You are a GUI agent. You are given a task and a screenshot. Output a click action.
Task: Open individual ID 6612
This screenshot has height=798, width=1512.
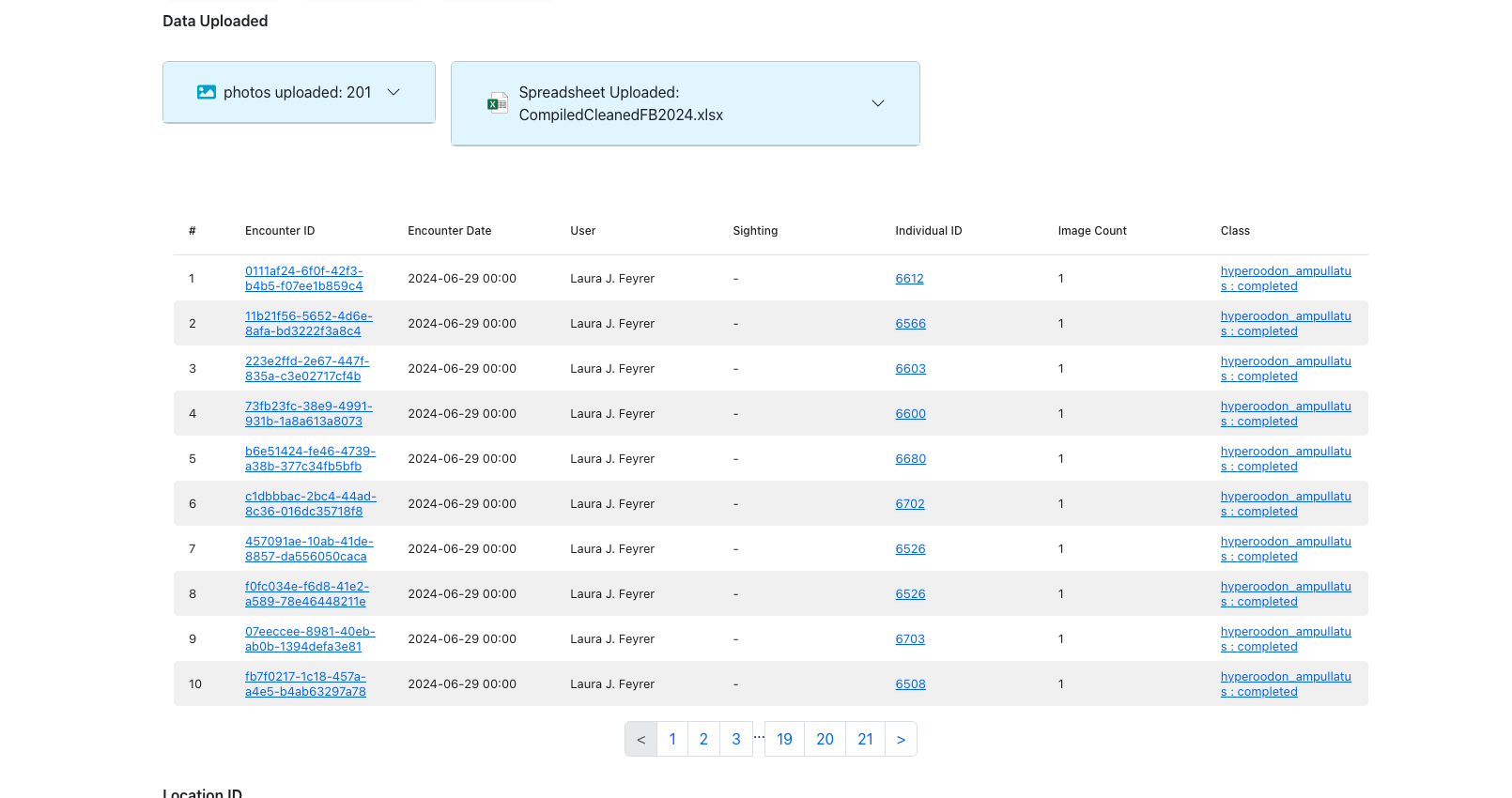909,279
